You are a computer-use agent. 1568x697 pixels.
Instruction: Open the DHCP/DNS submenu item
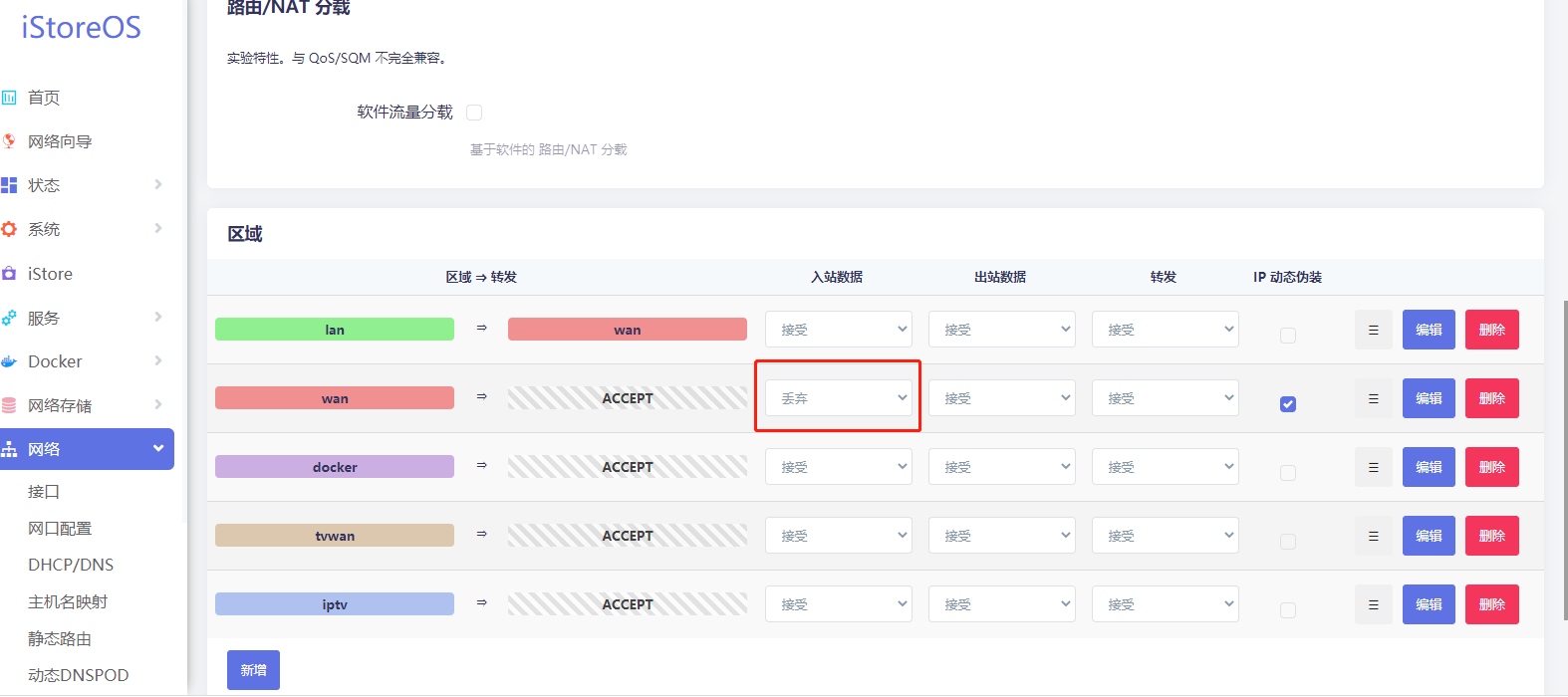point(71,565)
